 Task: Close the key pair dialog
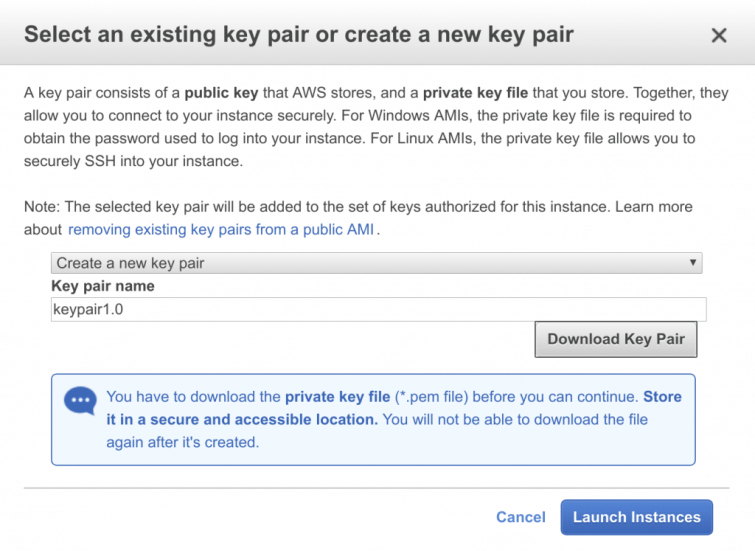[x=718, y=35]
